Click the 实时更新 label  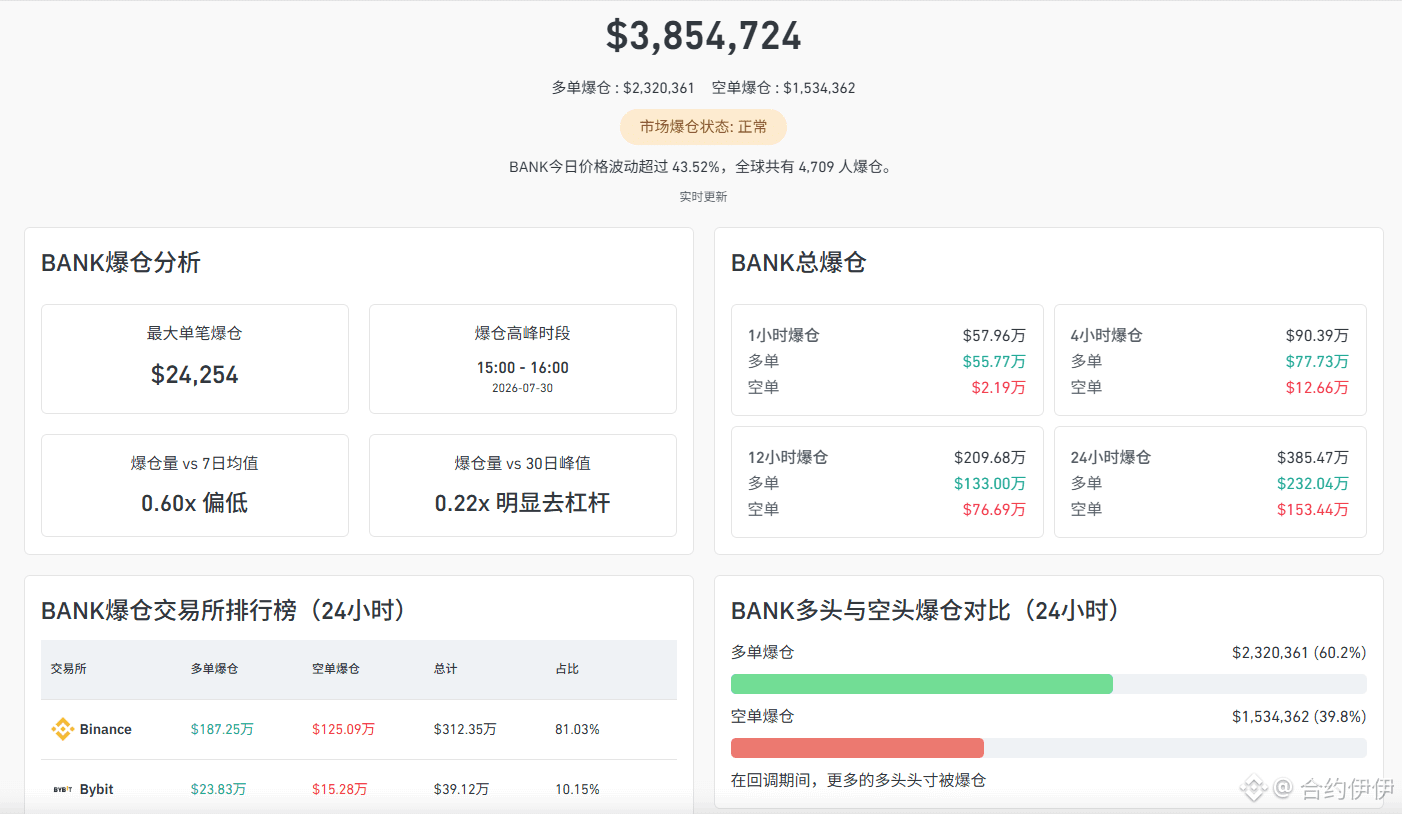coord(703,197)
